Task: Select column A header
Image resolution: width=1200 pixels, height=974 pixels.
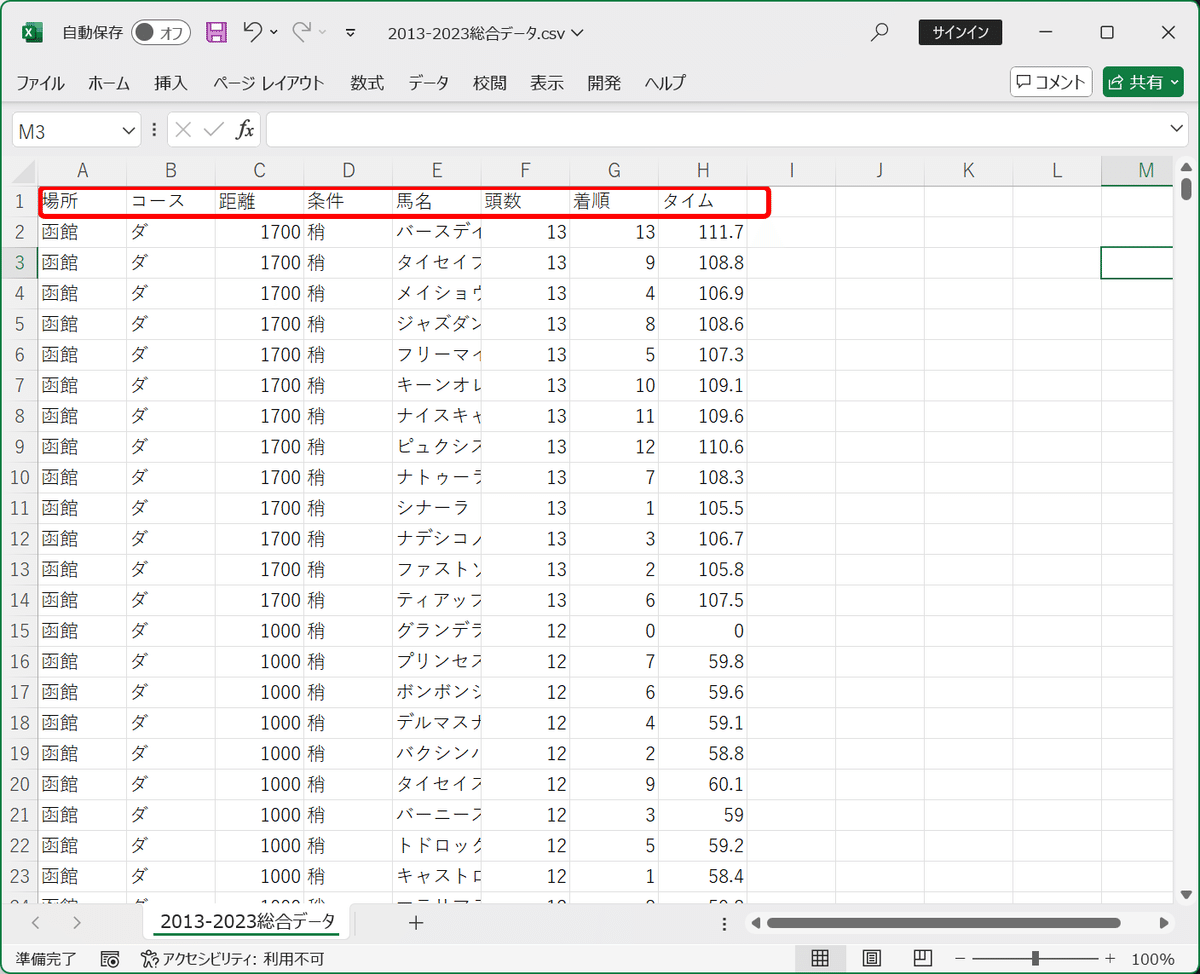Action: click(83, 170)
